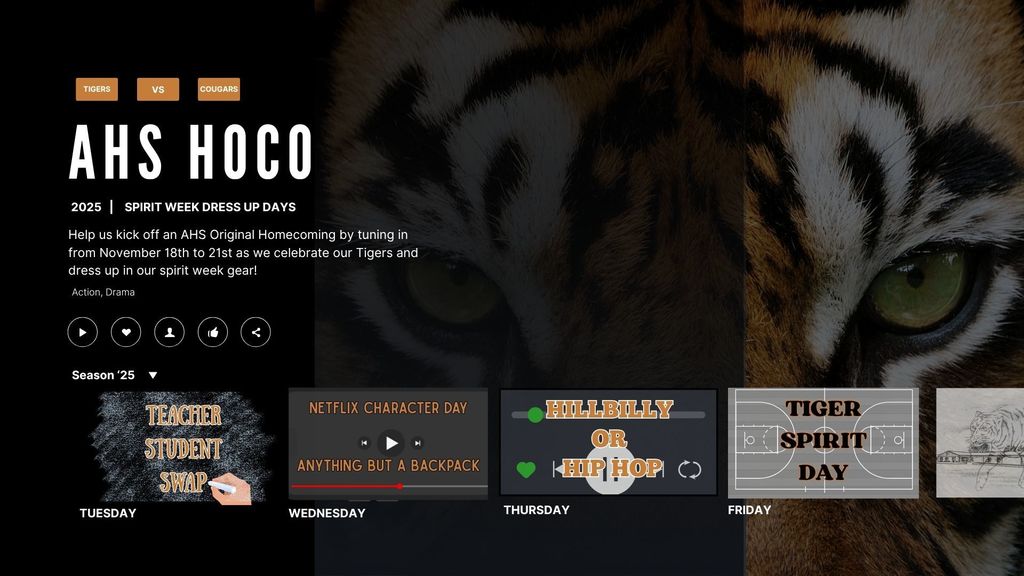
Task: Click the heart favorite icon in circle
Action: (x=126, y=332)
